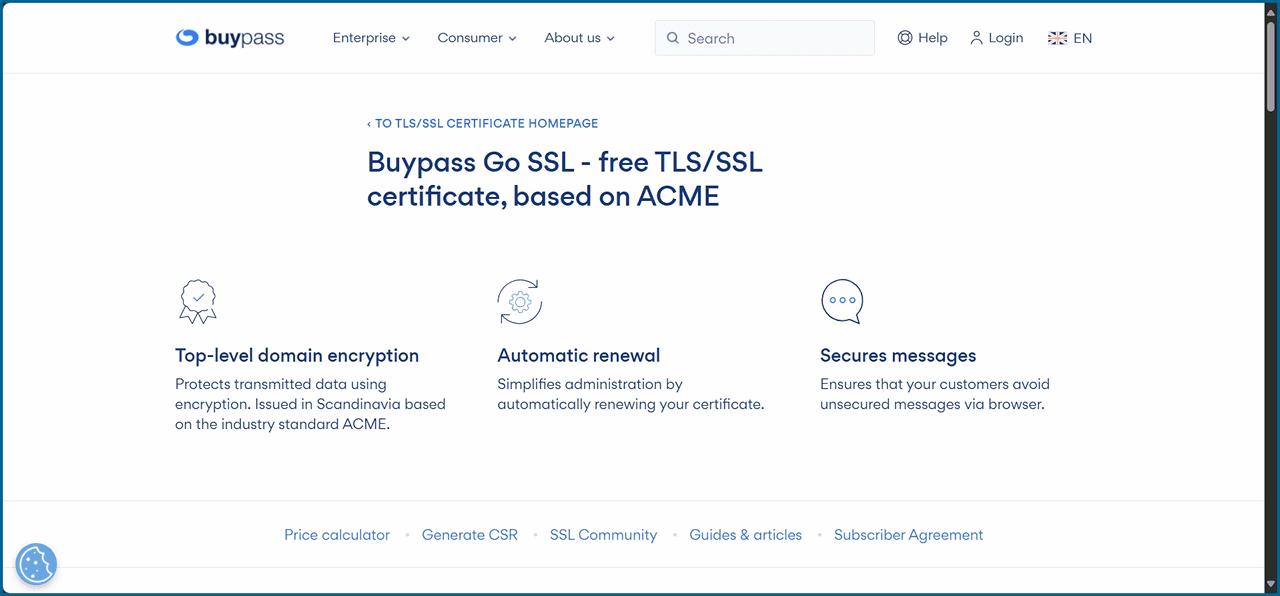Expand the Enterprise dropdown menu
This screenshot has height=596, width=1280.
point(371,38)
